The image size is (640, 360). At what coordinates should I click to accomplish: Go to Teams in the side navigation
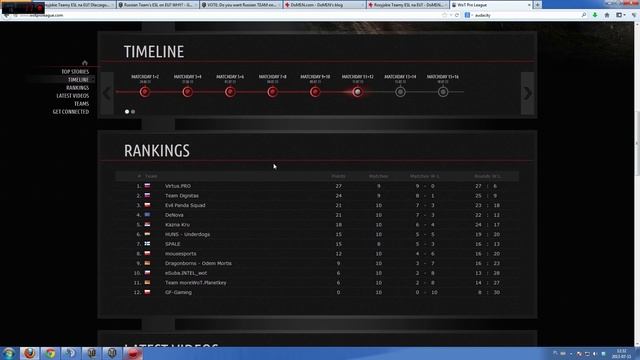coord(82,104)
